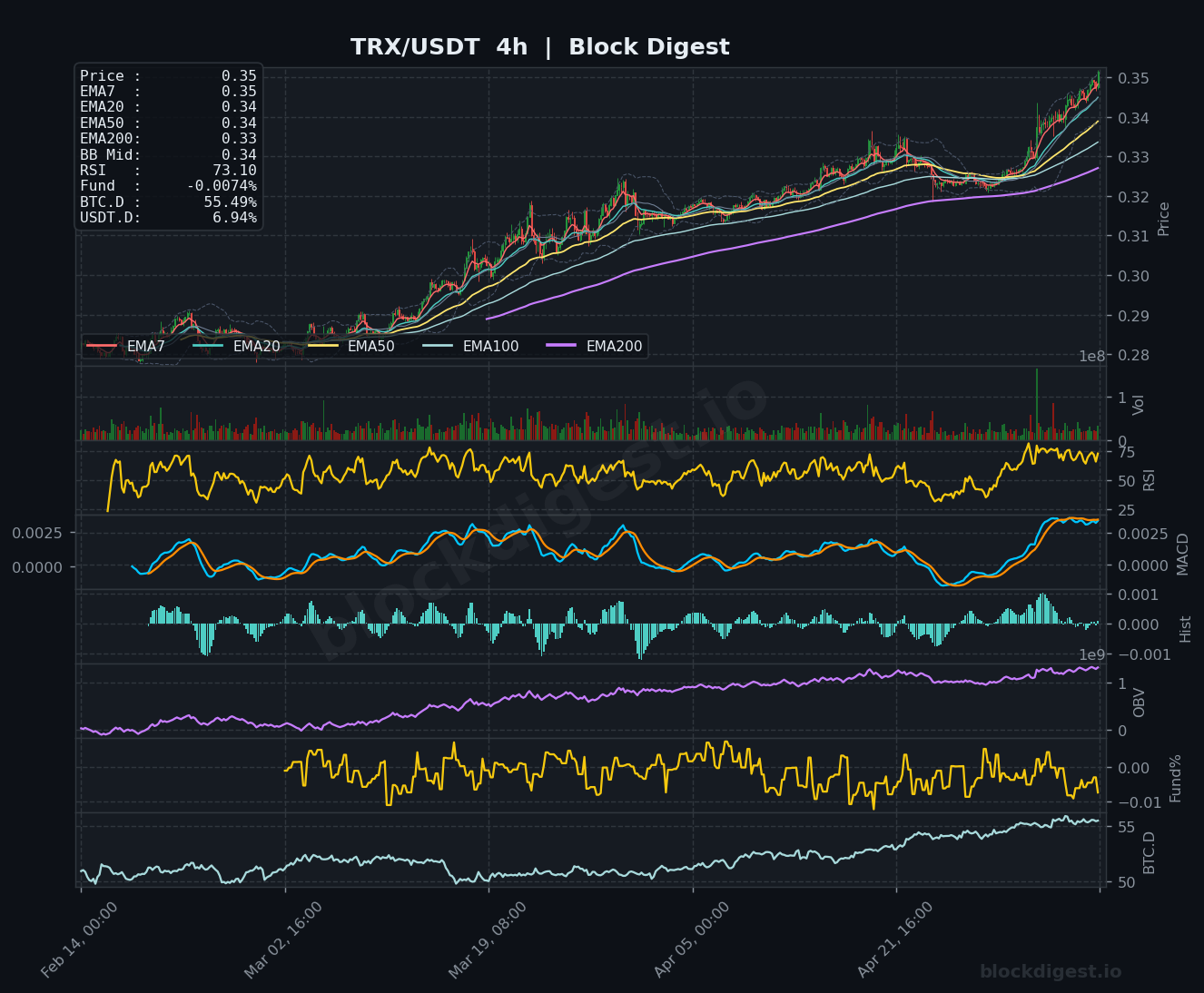Select the EMA200 row showing 0.33 in stats box

[168, 139]
